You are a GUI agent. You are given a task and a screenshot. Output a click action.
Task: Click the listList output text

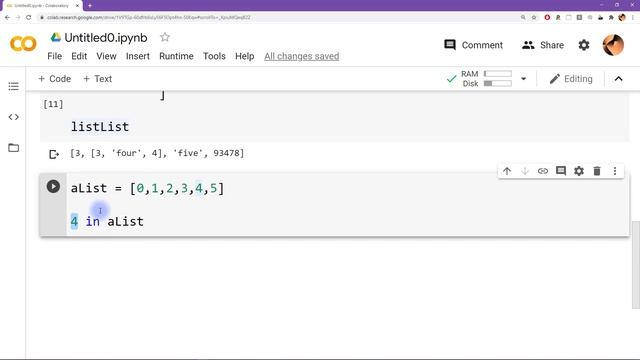157,153
